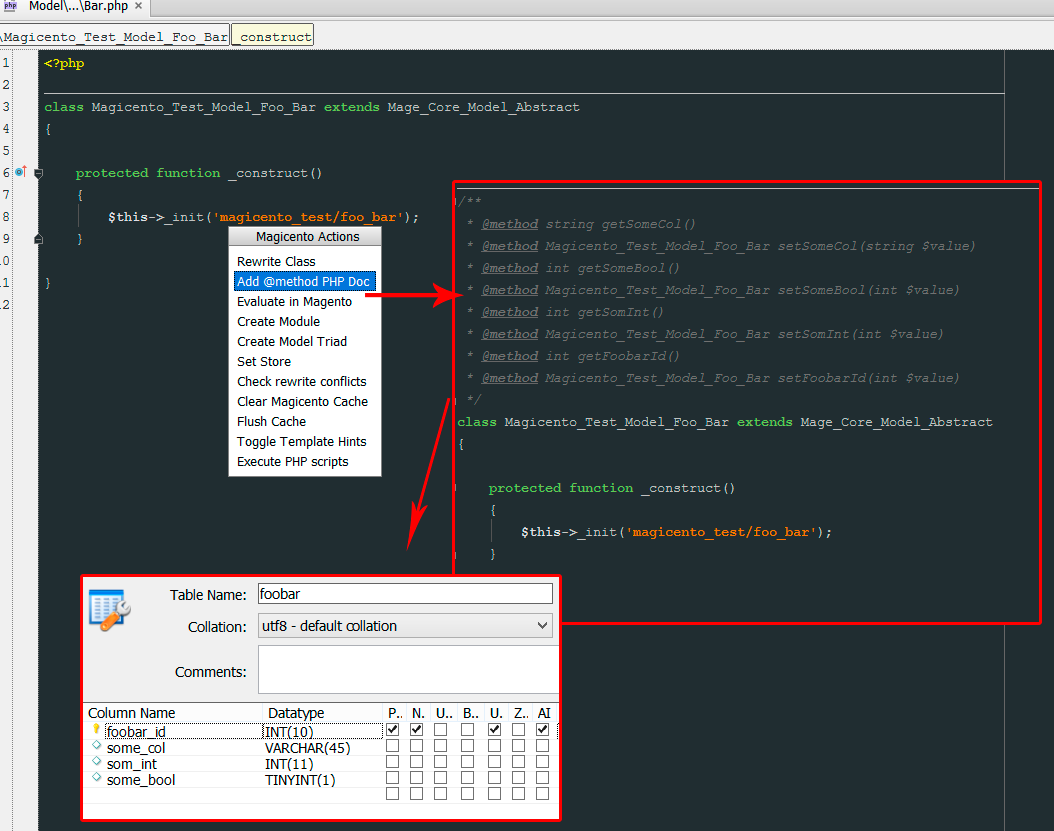The image size is (1054, 831).
Task: Open the Collation dropdown
Action: (x=405, y=626)
